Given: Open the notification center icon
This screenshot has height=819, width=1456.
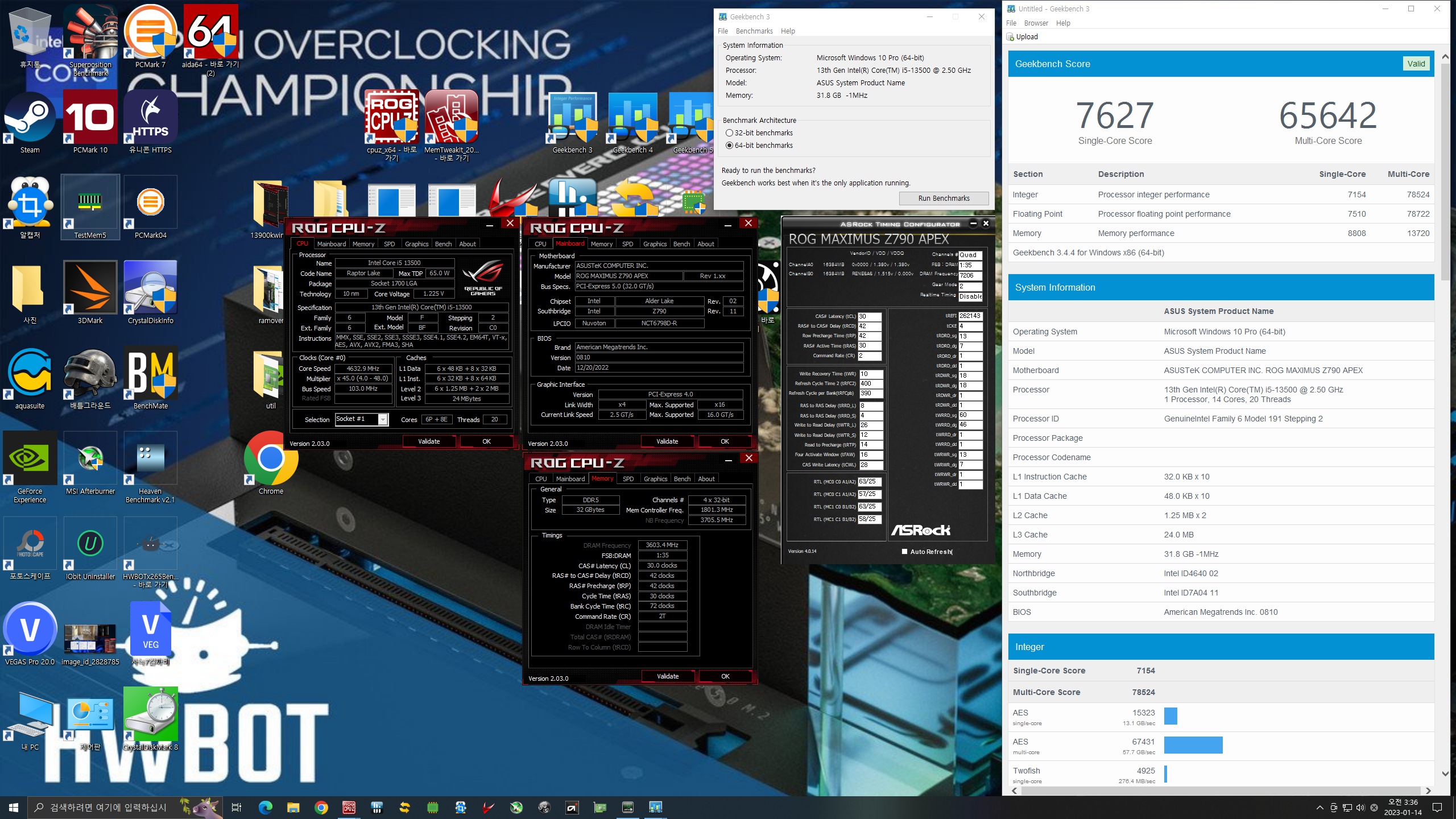Looking at the screenshot, I should point(1437,808).
